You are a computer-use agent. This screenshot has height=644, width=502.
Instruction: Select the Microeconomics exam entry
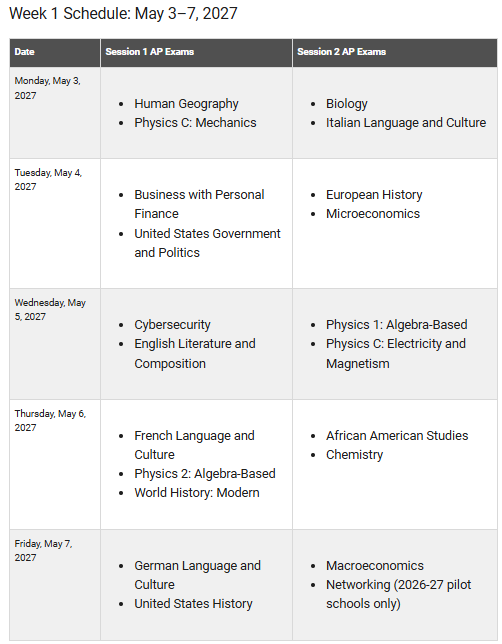point(373,214)
